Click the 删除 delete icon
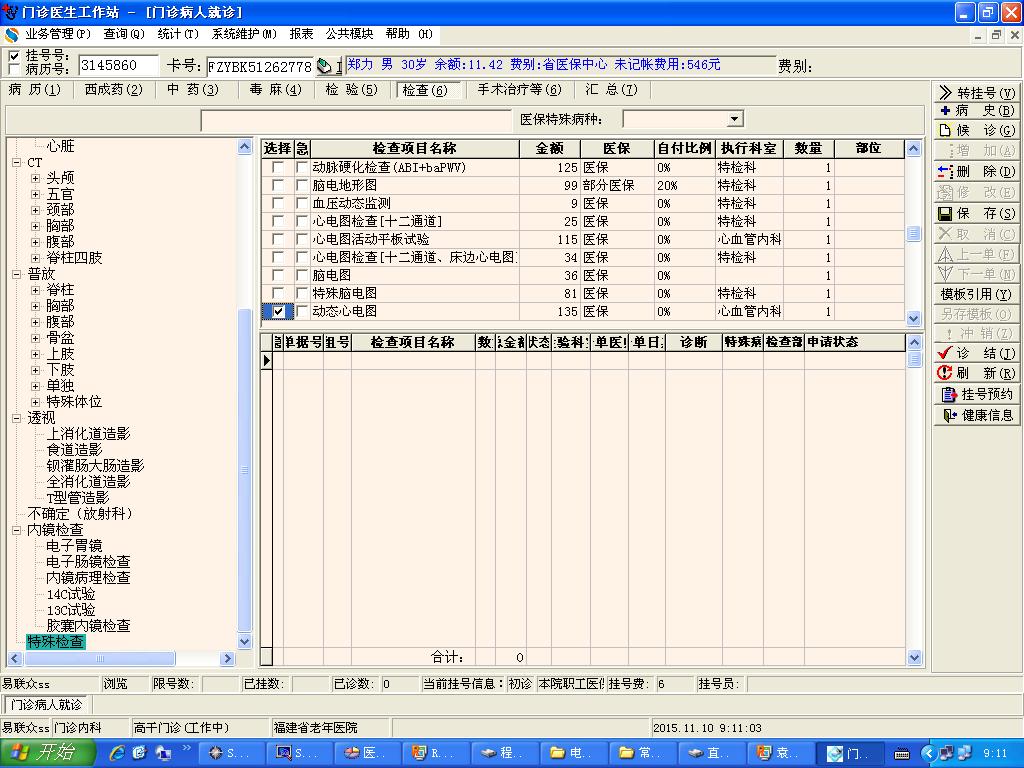The height and width of the screenshot is (768, 1024). (x=945, y=172)
